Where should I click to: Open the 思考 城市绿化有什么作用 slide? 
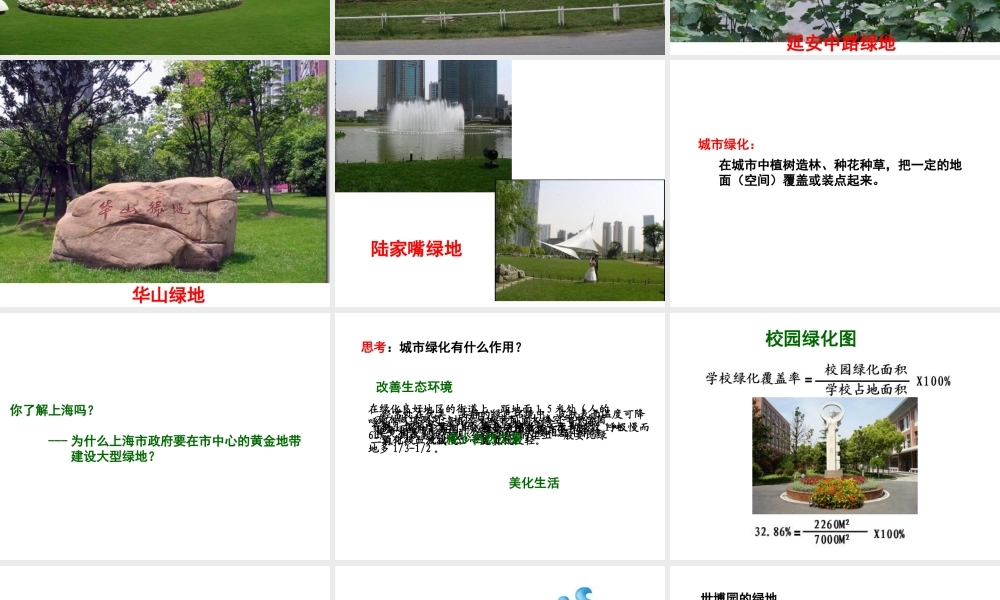(499, 436)
